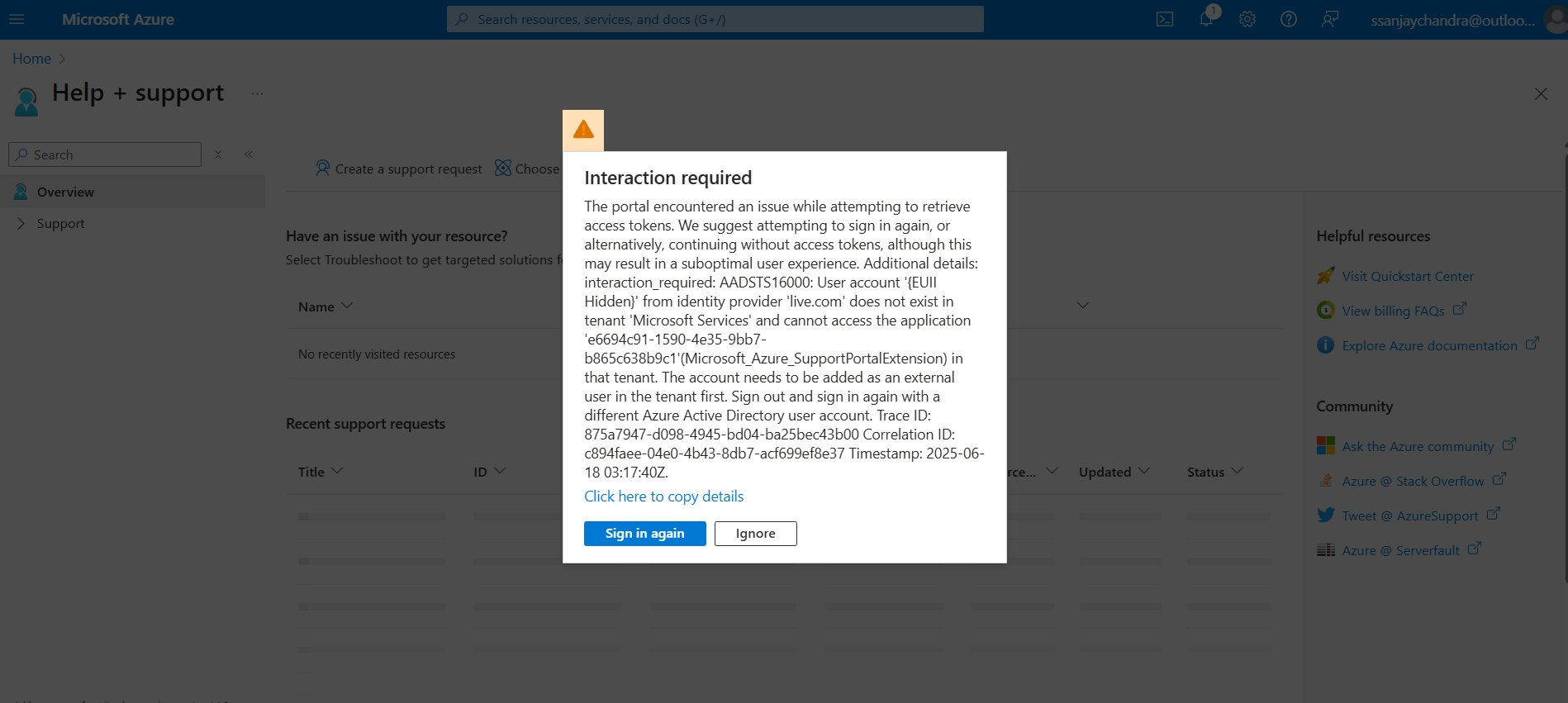The height and width of the screenshot is (703, 1568).
Task: Click Microsoft Azure logo text
Action: pos(118,19)
